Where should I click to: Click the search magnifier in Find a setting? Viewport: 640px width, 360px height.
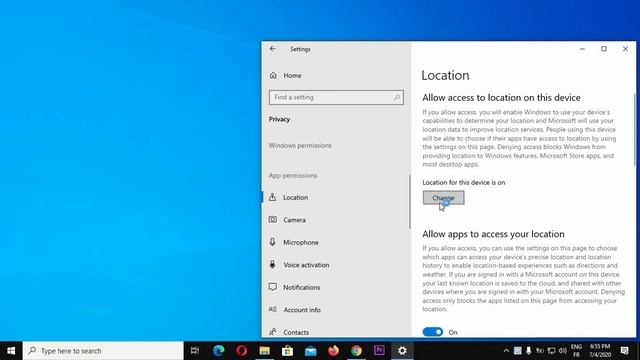tap(396, 97)
